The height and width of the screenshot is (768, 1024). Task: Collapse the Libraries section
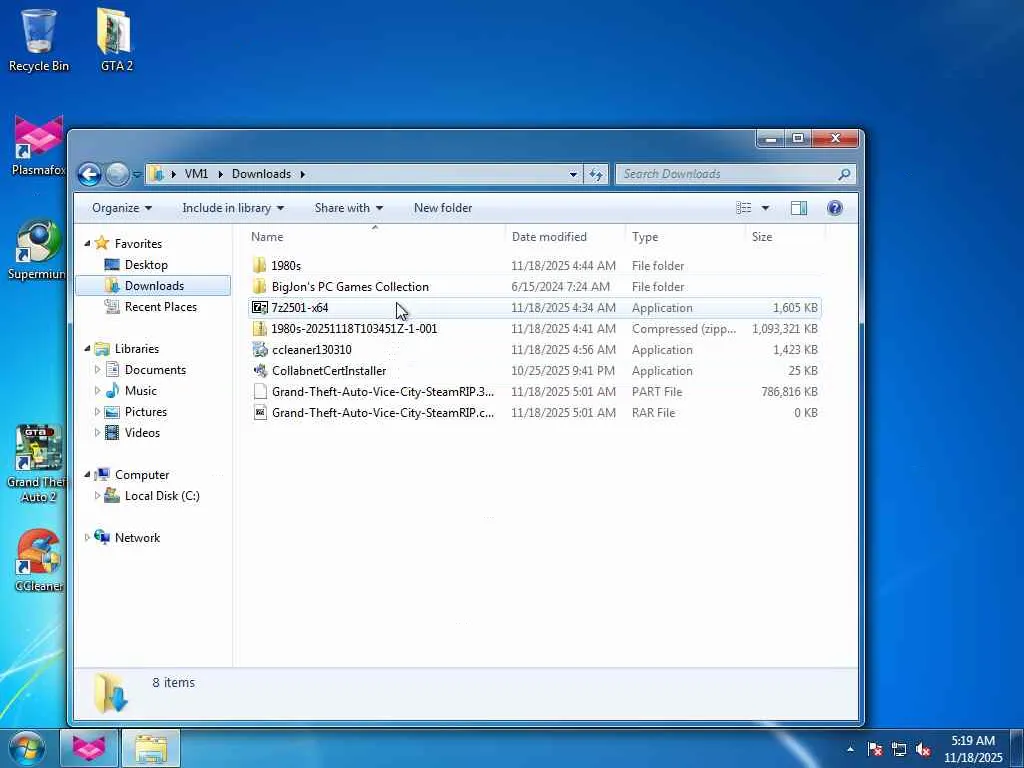tap(87, 349)
